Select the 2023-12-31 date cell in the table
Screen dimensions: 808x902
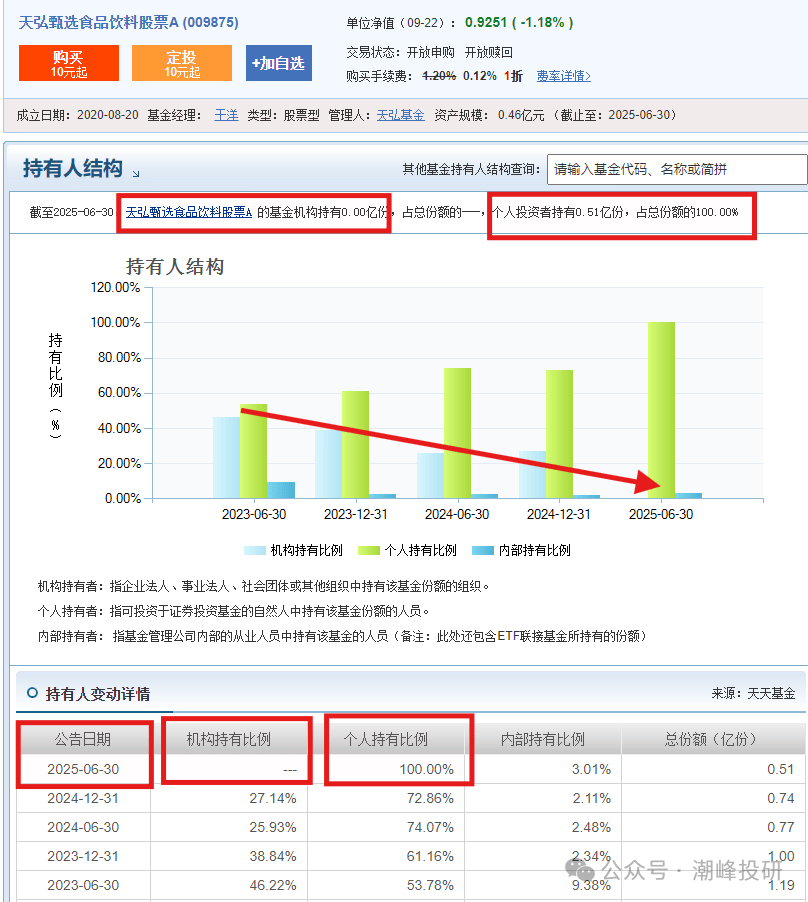pos(83,856)
